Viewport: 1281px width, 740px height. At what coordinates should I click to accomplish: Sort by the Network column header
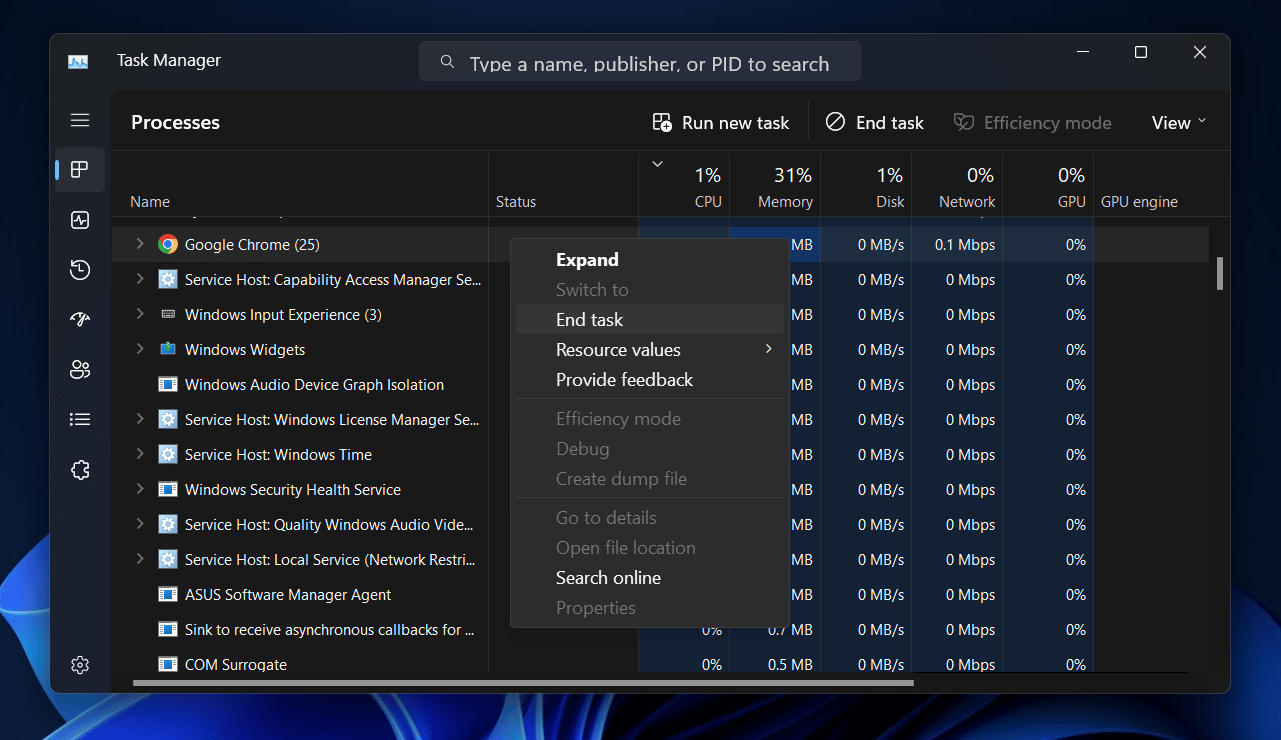[957, 185]
